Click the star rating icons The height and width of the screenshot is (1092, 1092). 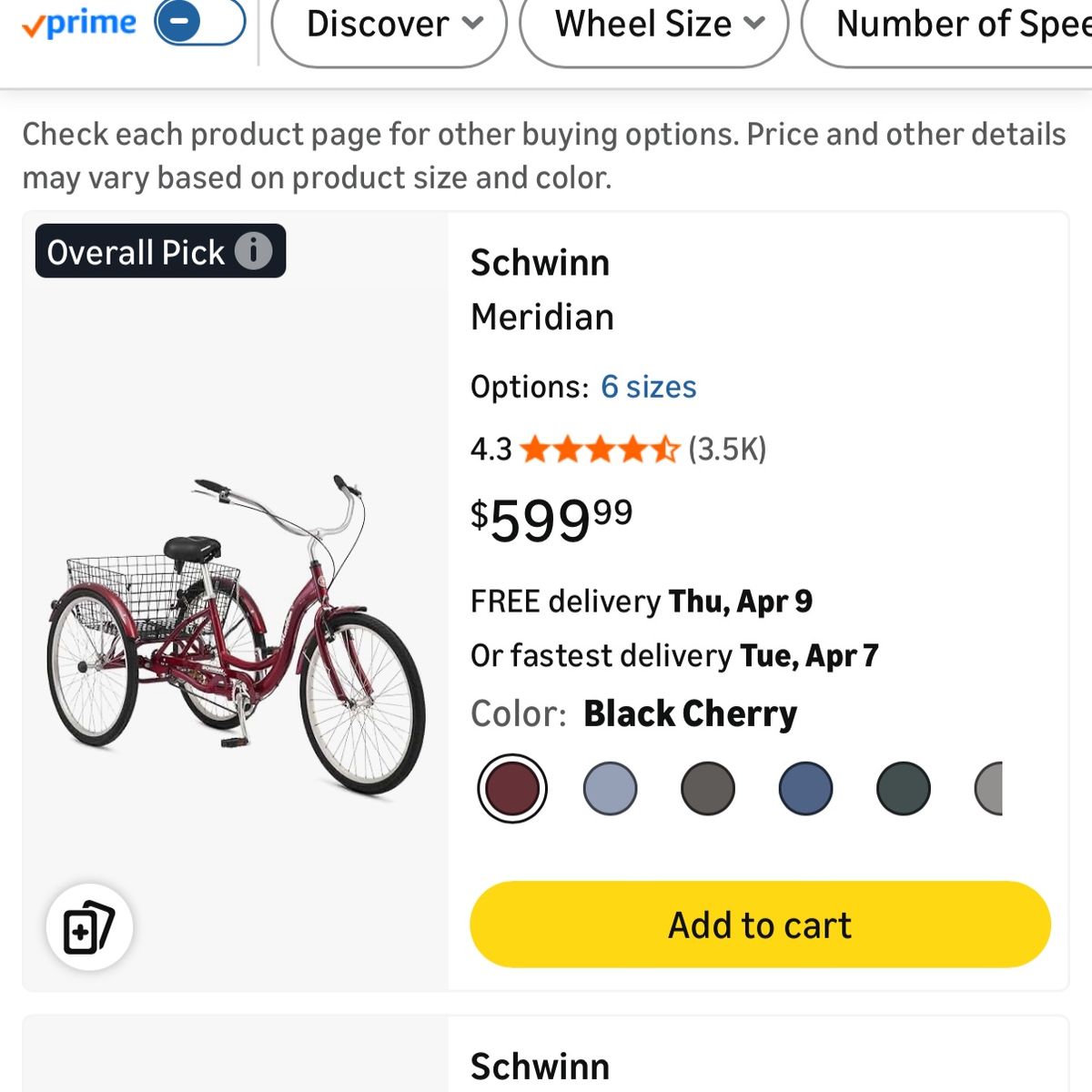600,449
